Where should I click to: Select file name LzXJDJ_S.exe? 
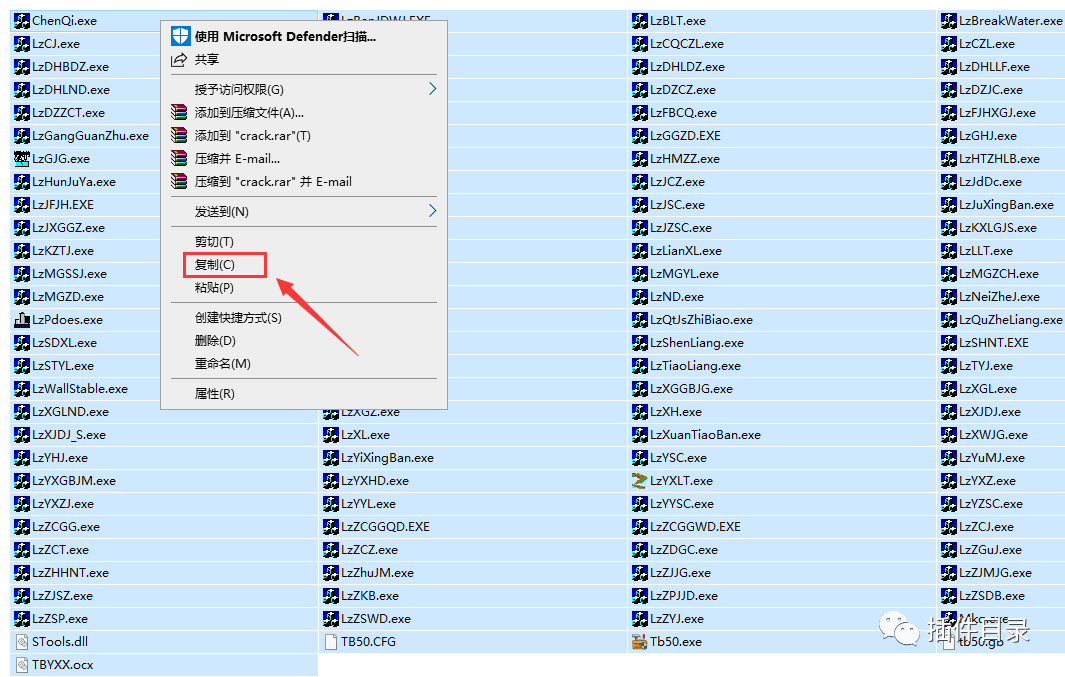[x=69, y=435]
